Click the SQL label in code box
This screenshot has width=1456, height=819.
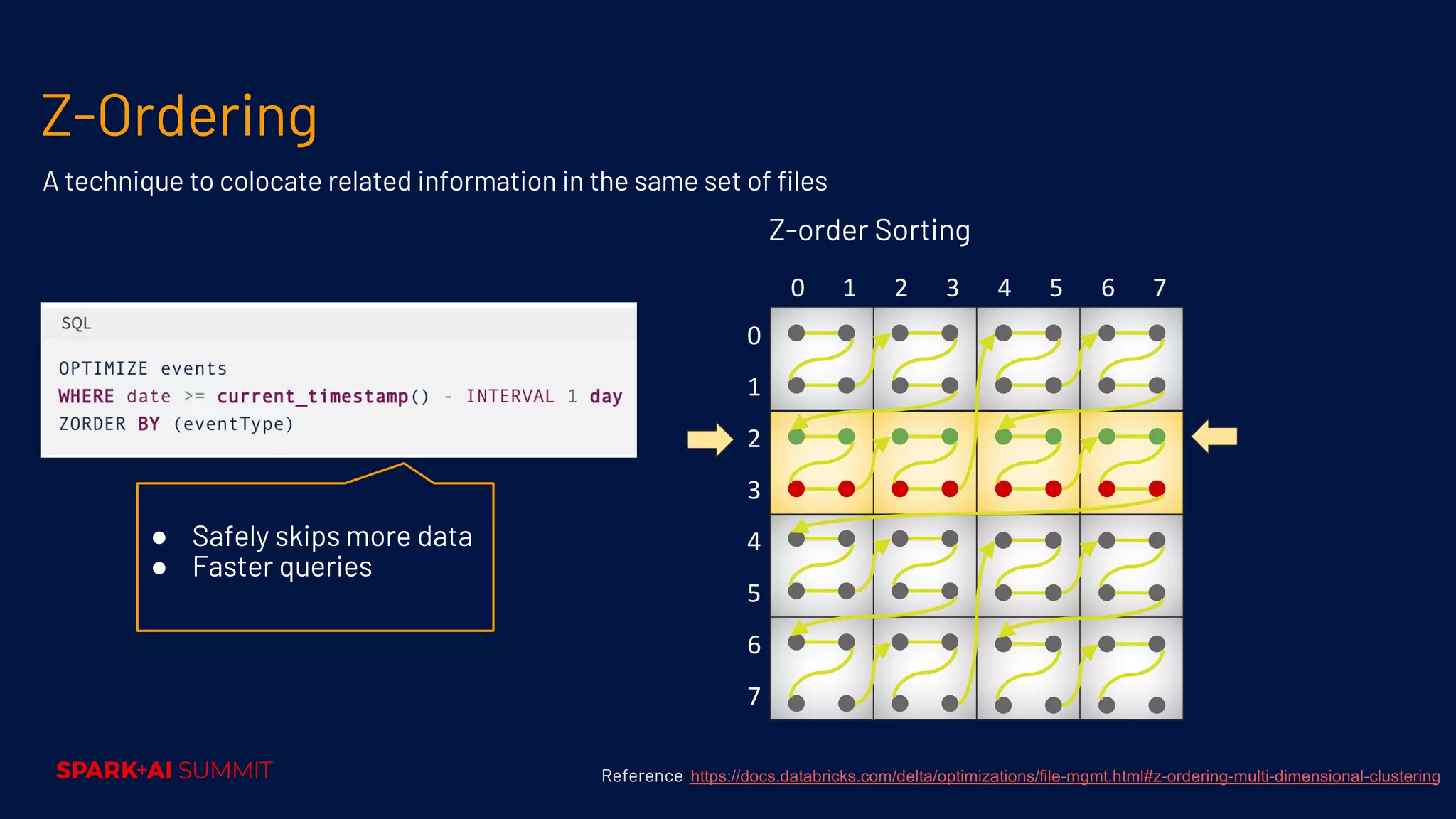pos(76,323)
